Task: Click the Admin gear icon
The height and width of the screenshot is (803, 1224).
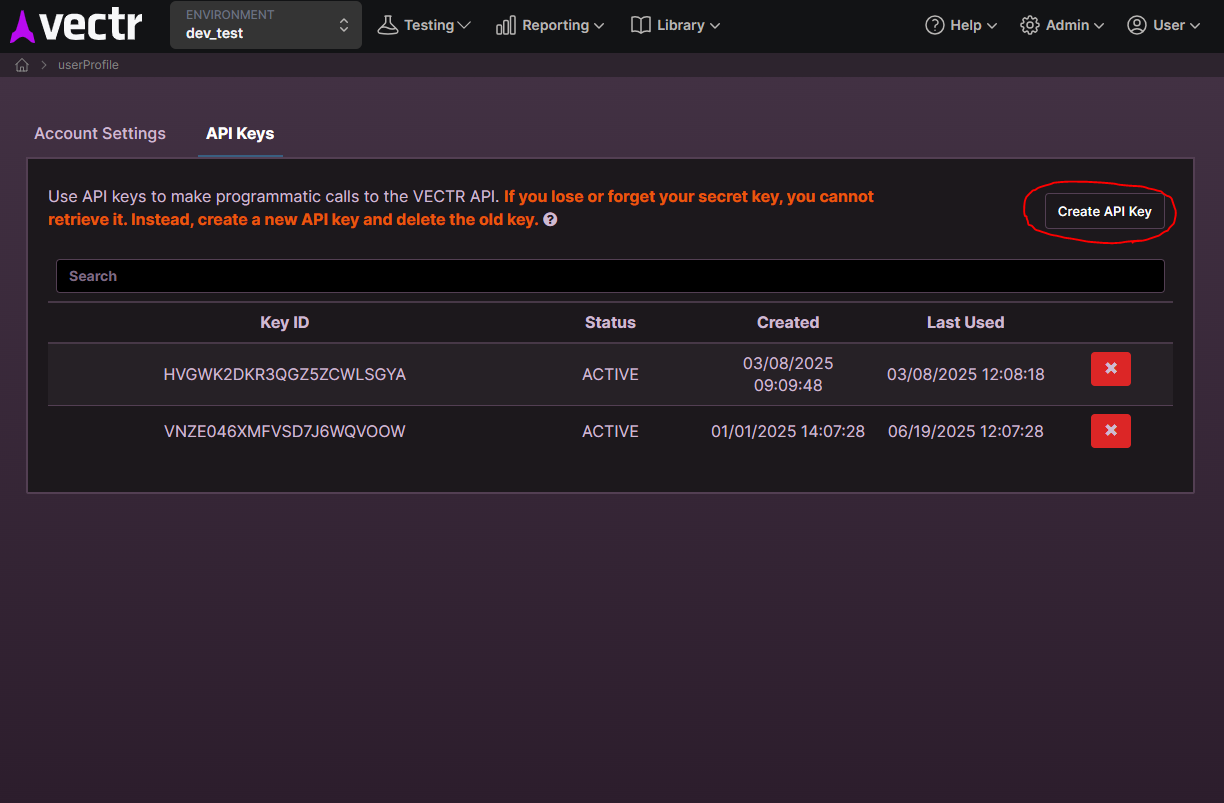Action: click(1029, 24)
